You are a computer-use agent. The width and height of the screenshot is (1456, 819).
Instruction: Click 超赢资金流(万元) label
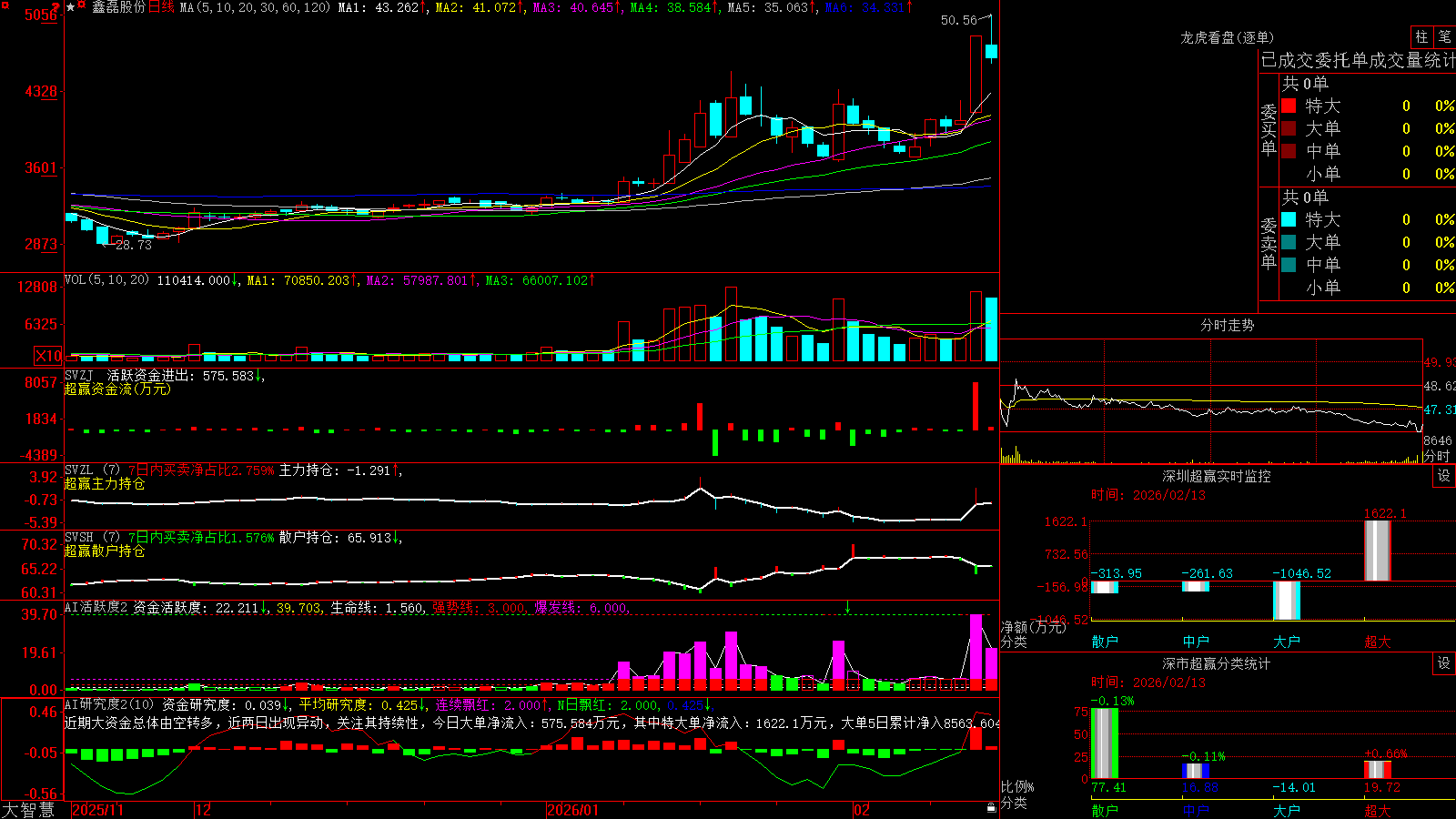coord(117,389)
